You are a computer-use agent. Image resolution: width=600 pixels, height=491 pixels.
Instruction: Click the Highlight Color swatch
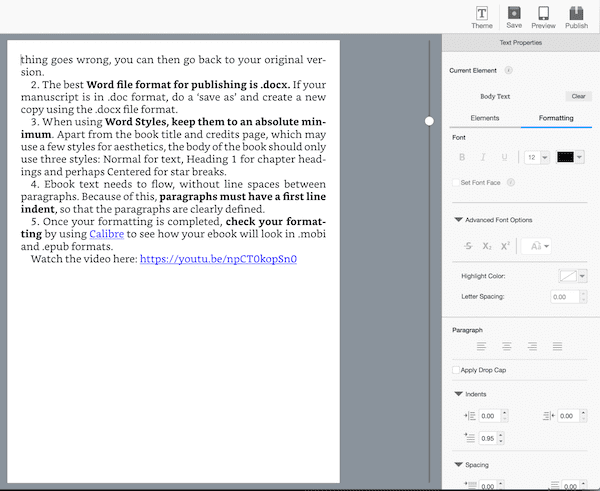coord(568,276)
